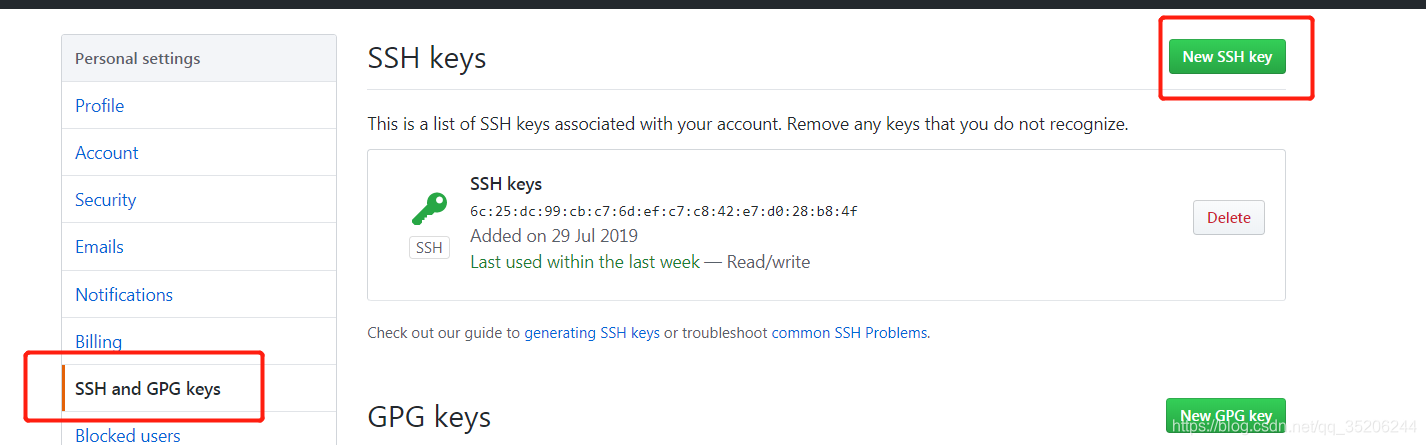Viewport: 1426px width, 445px height.
Task: Open the Security settings section
Action: (x=105, y=200)
